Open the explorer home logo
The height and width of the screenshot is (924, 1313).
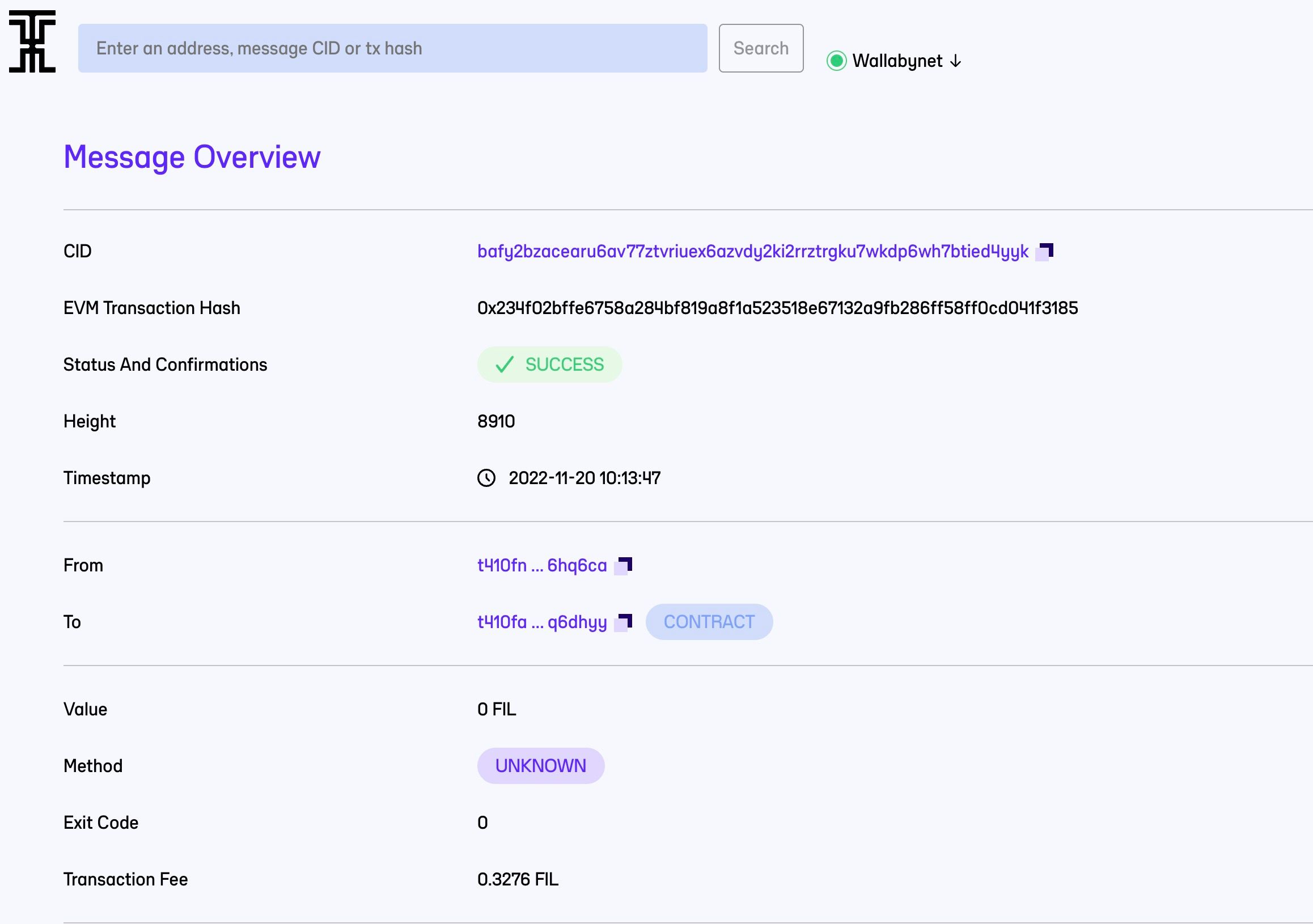click(32, 41)
